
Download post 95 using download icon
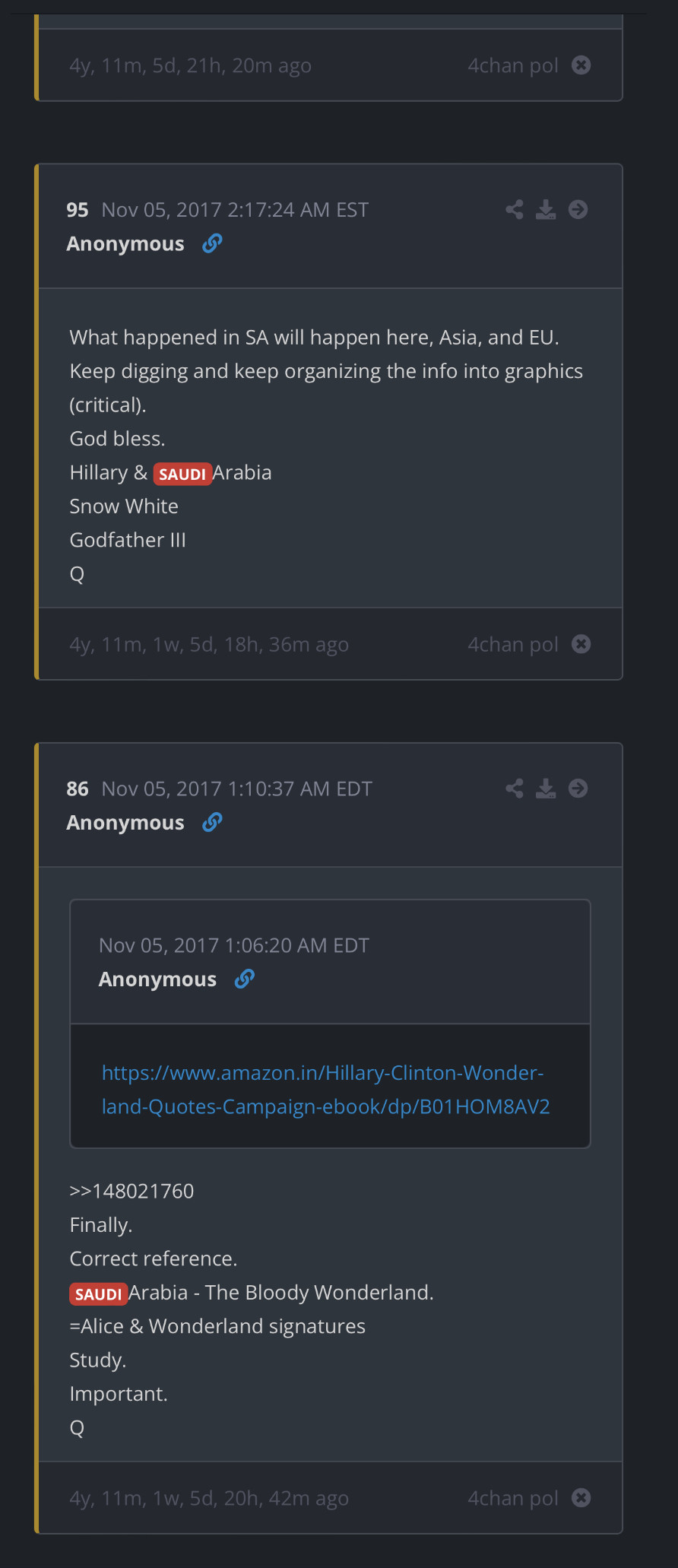click(546, 210)
